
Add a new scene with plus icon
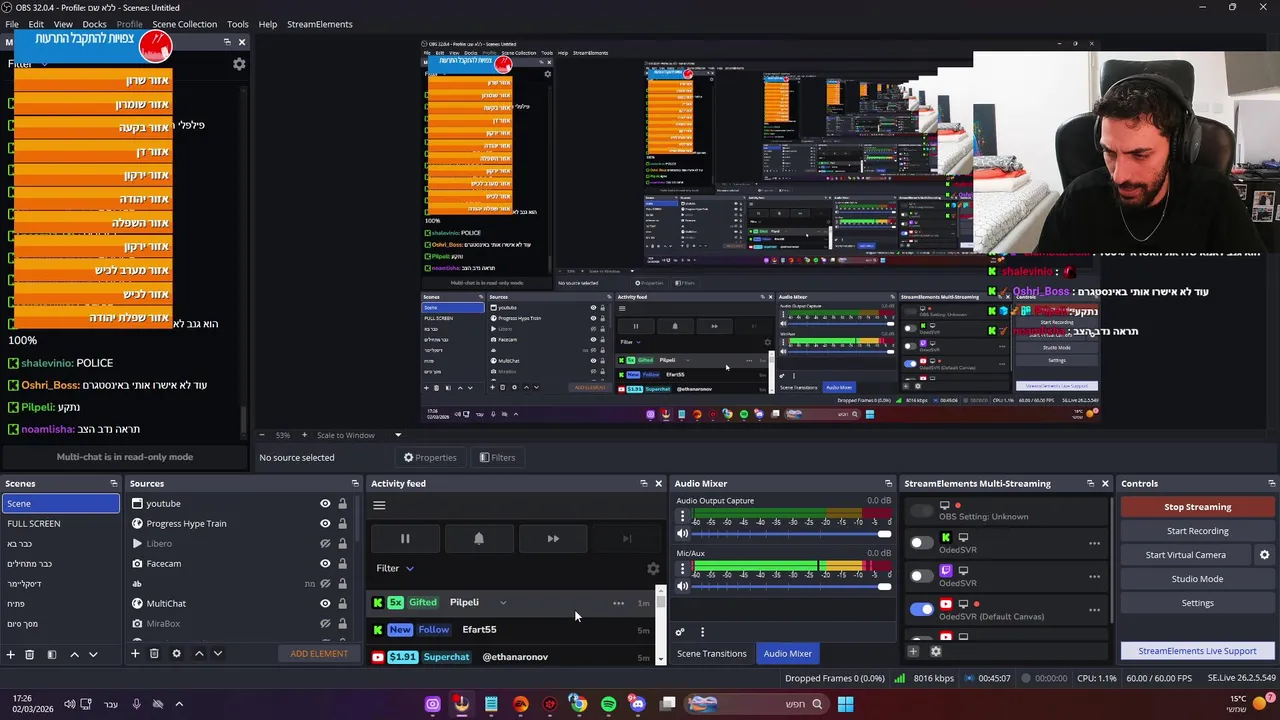pyautogui.click(x=11, y=654)
